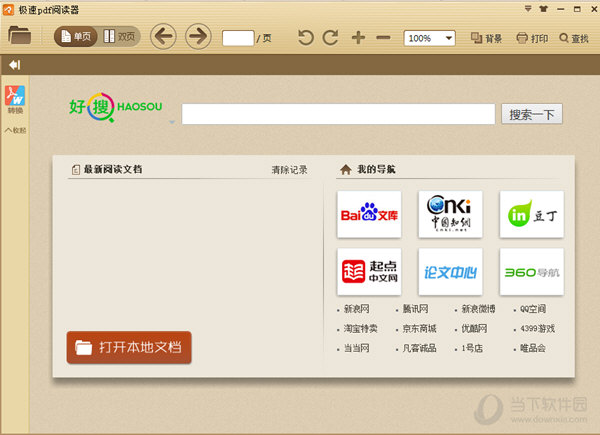Open the QQ空间 link

pyautogui.click(x=533, y=309)
